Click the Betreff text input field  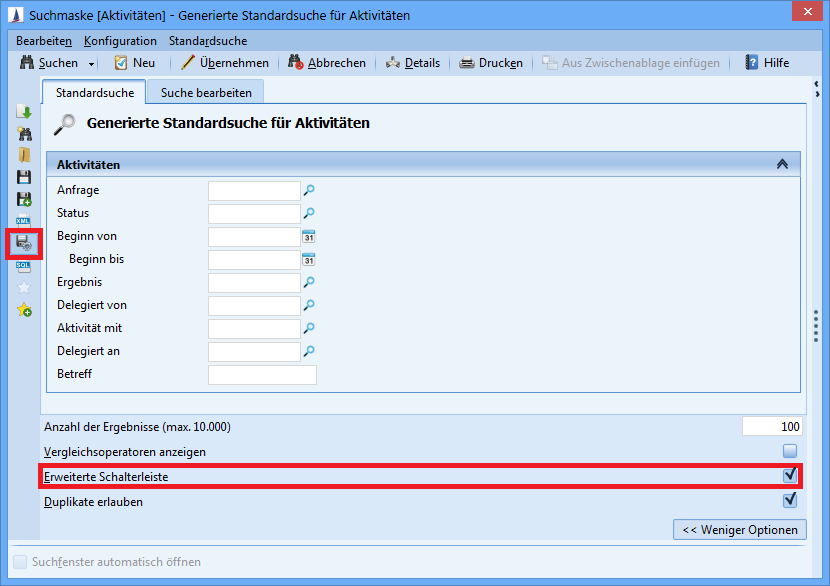262,375
